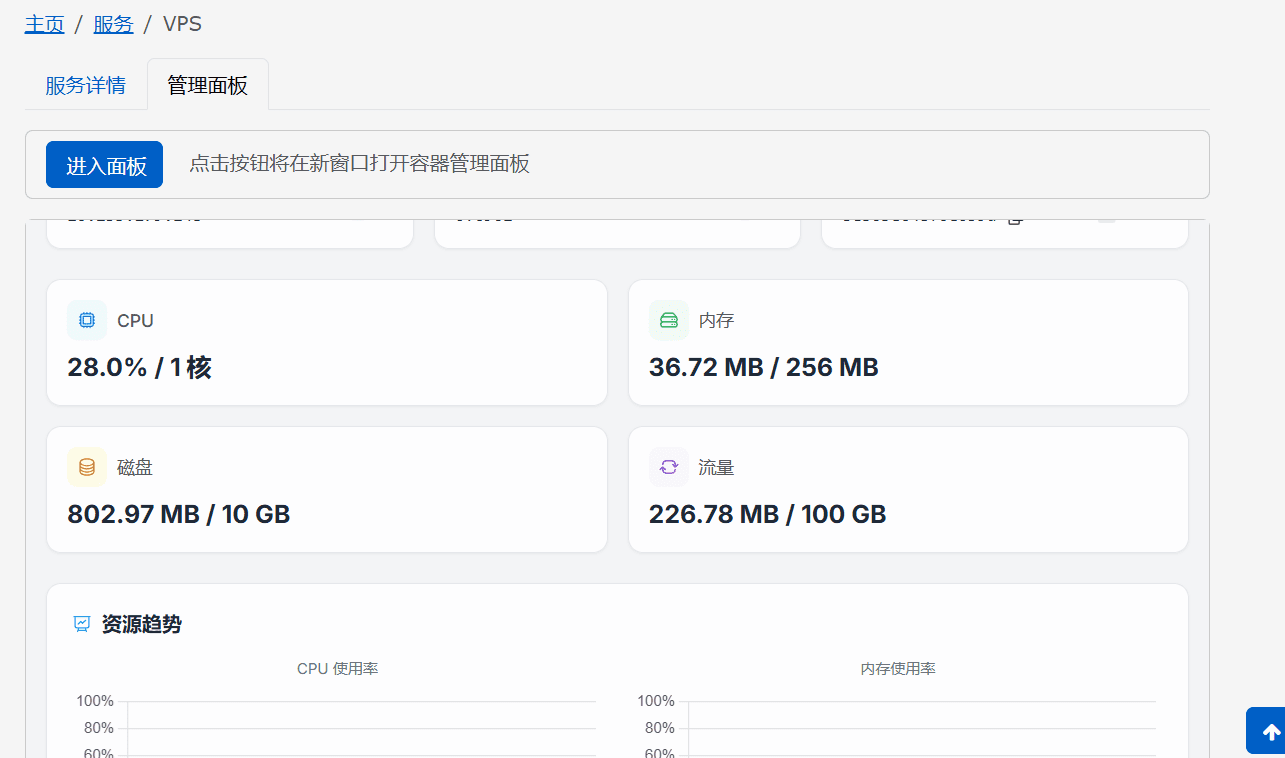Click the 资源趋势 section heading

pyautogui.click(x=141, y=625)
